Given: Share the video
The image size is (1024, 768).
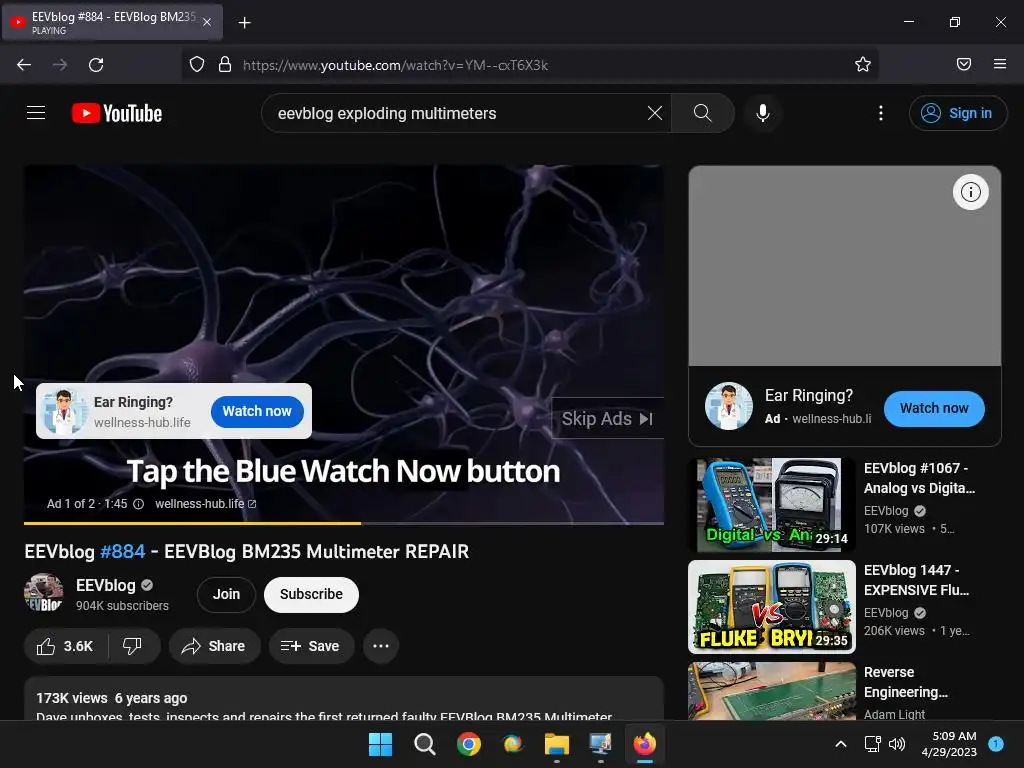Looking at the screenshot, I should pyautogui.click(x=214, y=647).
